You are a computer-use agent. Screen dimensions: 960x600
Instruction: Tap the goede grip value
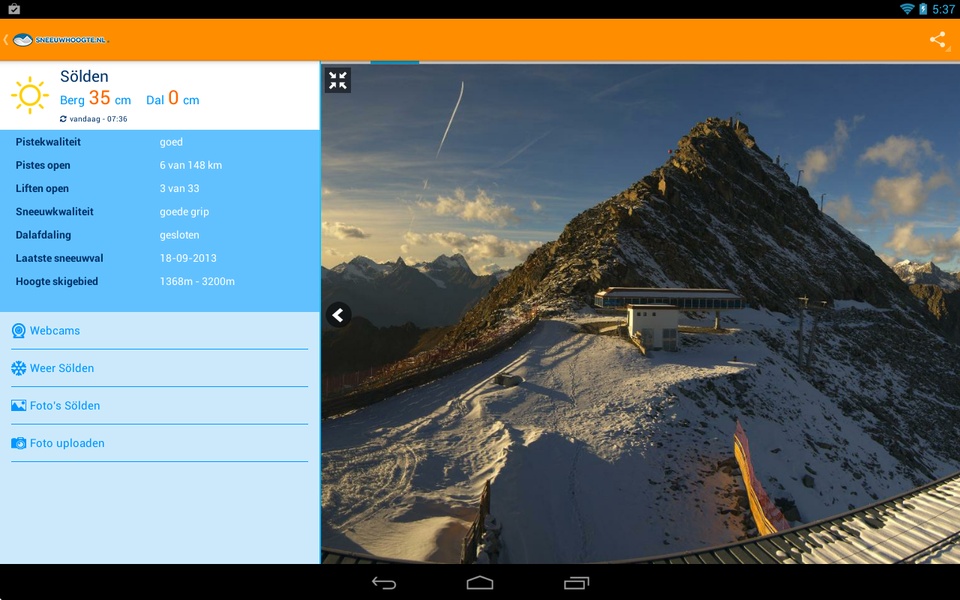pos(184,212)
